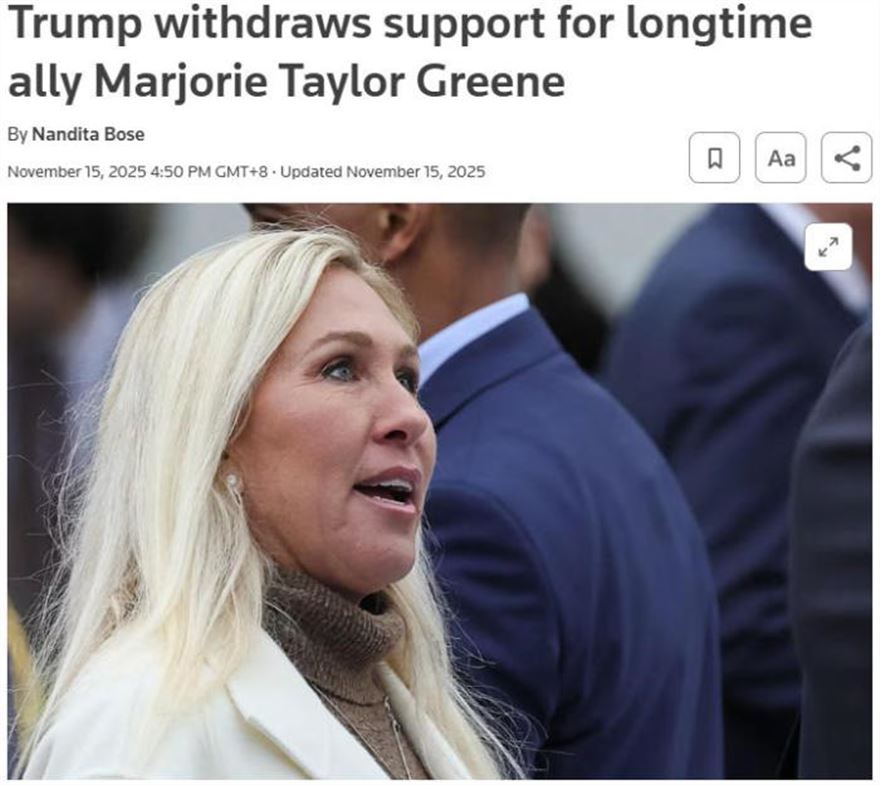The width and height of the screenshot is (880, 785).
Task: Click the headline about Trump withdrawing support
Action: coord(410,52)
